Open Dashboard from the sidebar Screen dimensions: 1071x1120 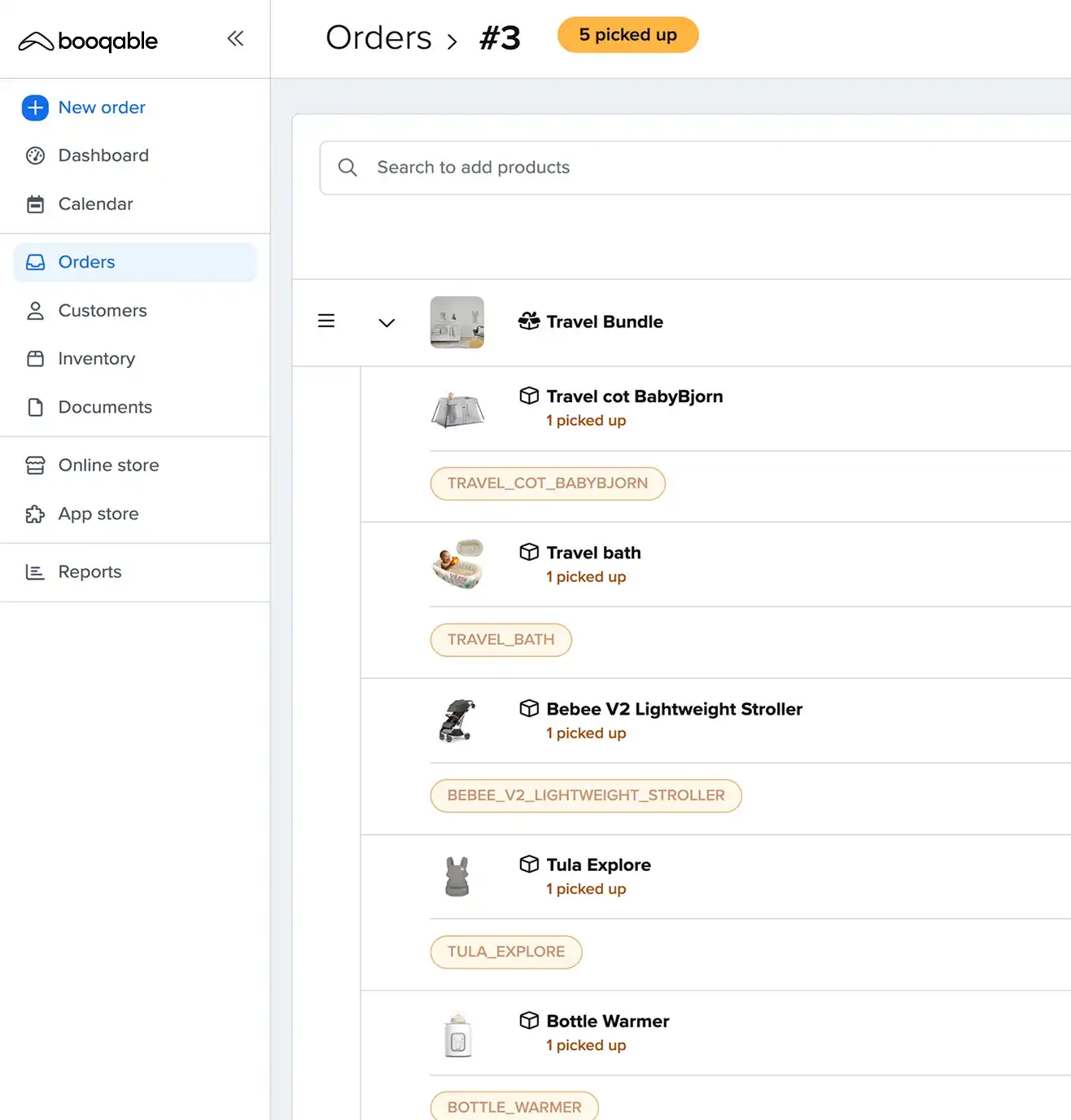(x=103, y=155)
